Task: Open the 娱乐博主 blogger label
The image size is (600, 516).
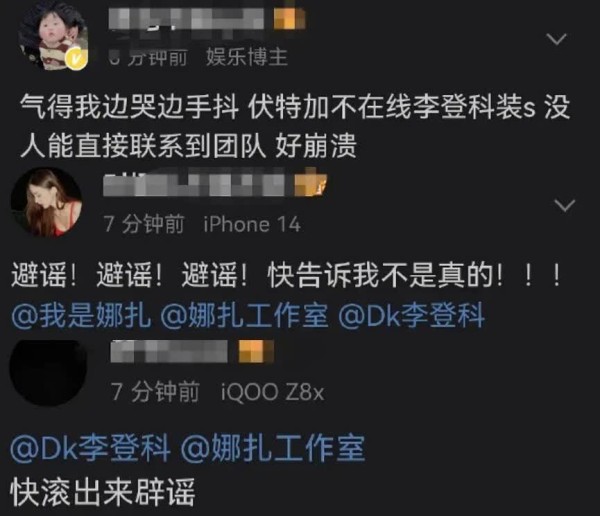Action: pos(246,58)
